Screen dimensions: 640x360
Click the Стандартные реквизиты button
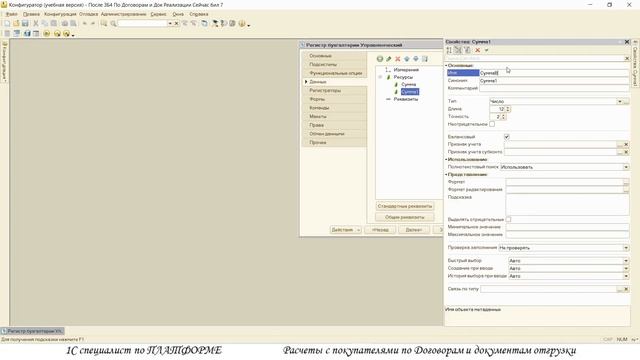(x=404, y=207)
